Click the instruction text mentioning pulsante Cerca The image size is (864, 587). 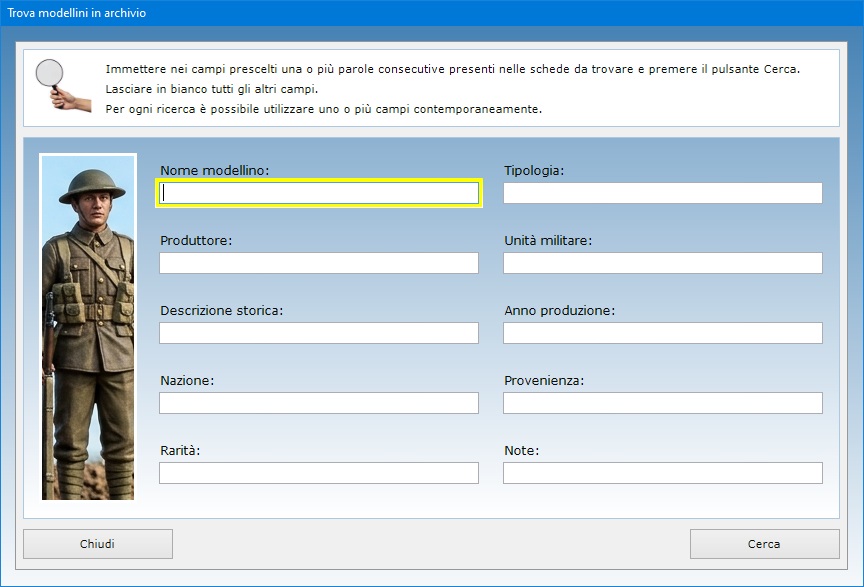[x=452, y=69]
